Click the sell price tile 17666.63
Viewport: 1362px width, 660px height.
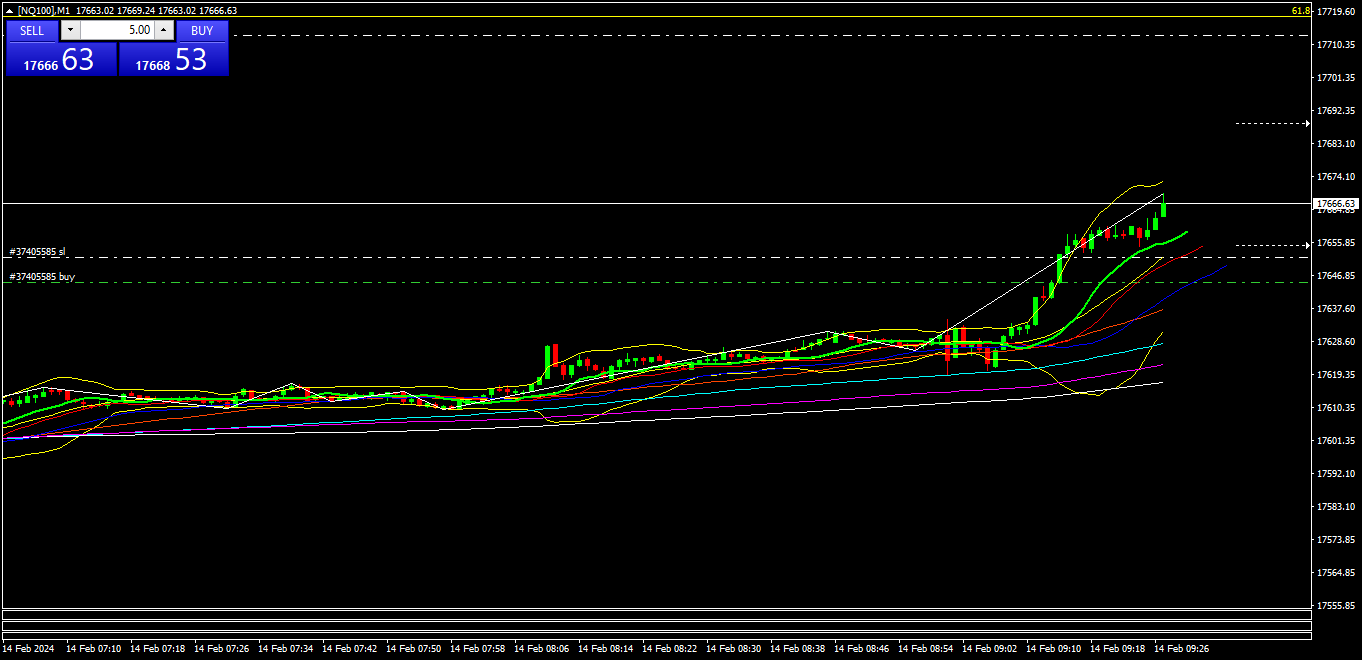coord(60,60)
